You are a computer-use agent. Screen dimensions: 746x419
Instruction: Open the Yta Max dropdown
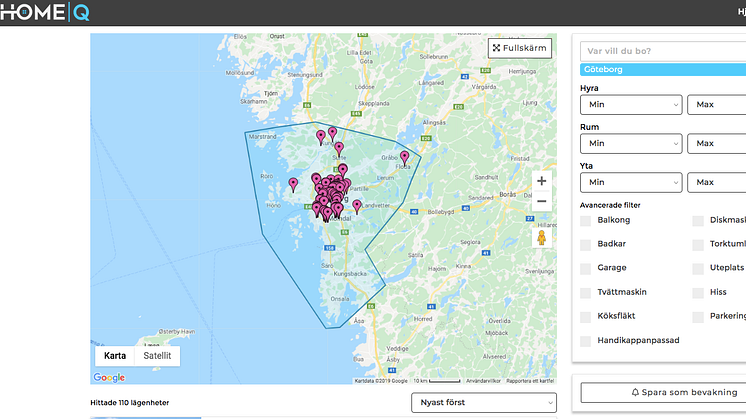(717, 183)
